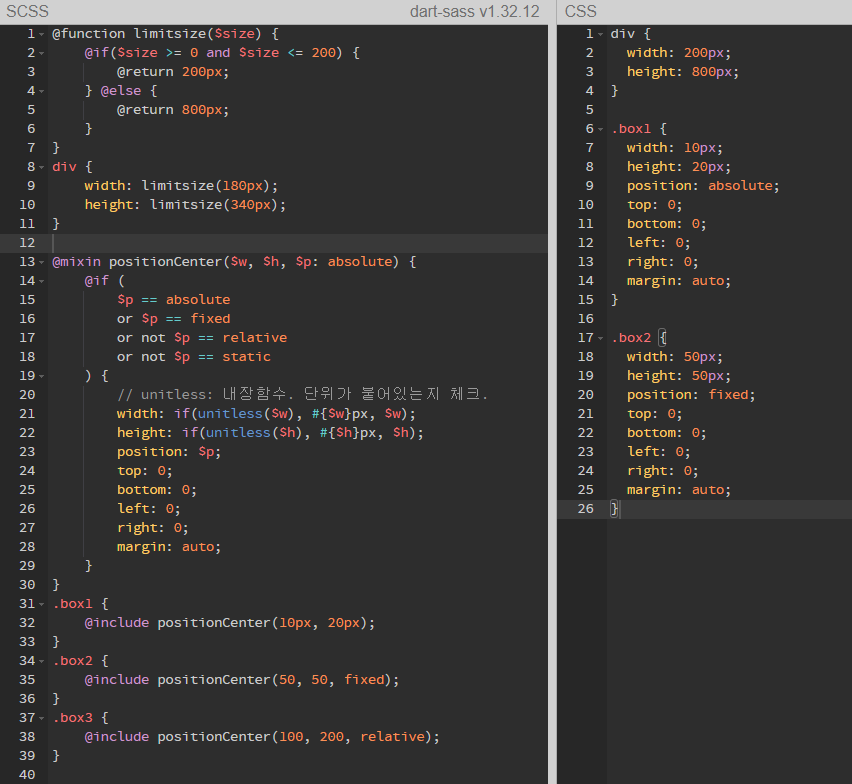This screenshot has height=784, width=852.
Task: Collapse the div block fold on SCSS line 8
Action: point(42,168)
